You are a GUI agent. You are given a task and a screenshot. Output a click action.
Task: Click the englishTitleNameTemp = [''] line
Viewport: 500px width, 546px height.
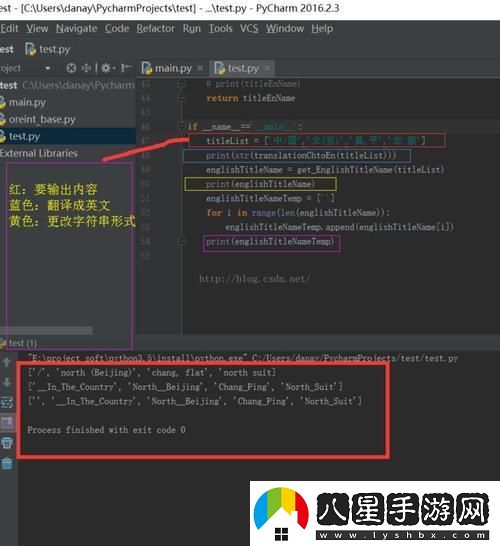tap(270, 198)
